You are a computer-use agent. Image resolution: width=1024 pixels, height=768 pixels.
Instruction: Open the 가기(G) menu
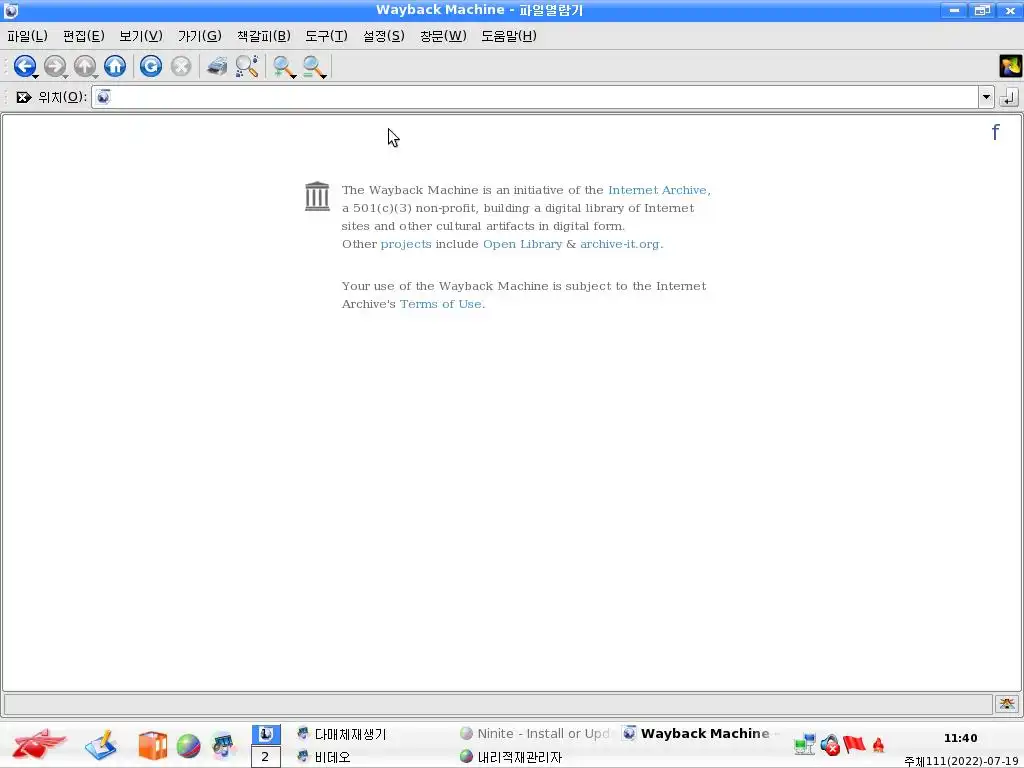point(199,36)
